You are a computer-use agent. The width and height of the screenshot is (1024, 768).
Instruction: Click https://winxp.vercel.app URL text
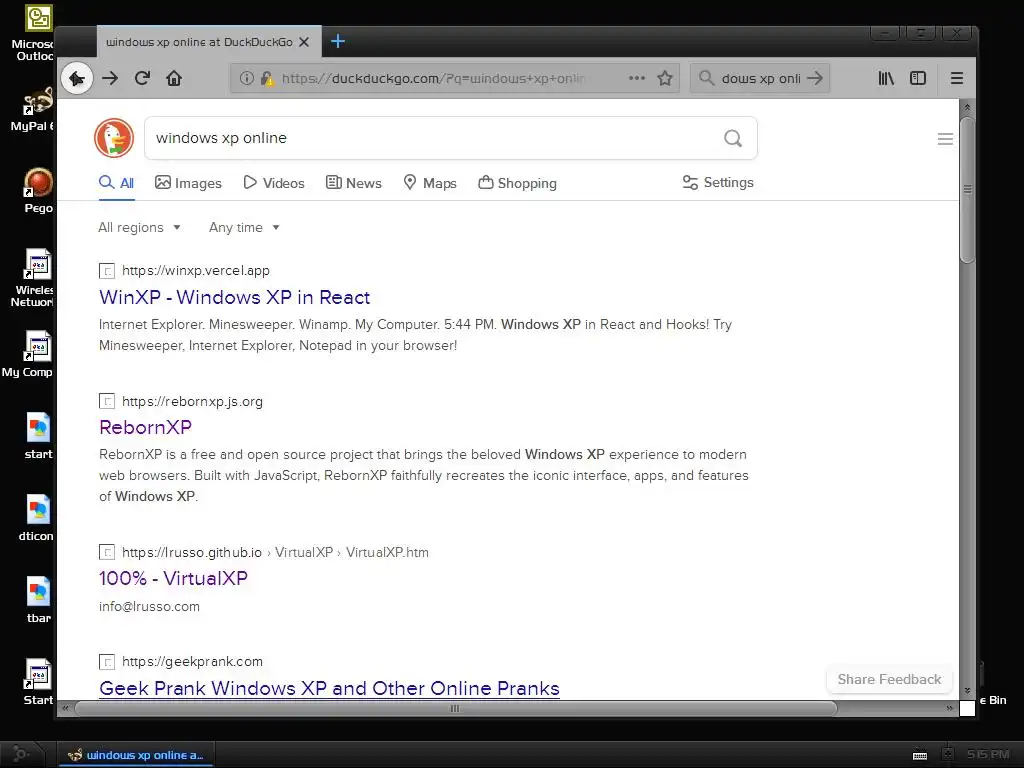[x=195, y=270]
